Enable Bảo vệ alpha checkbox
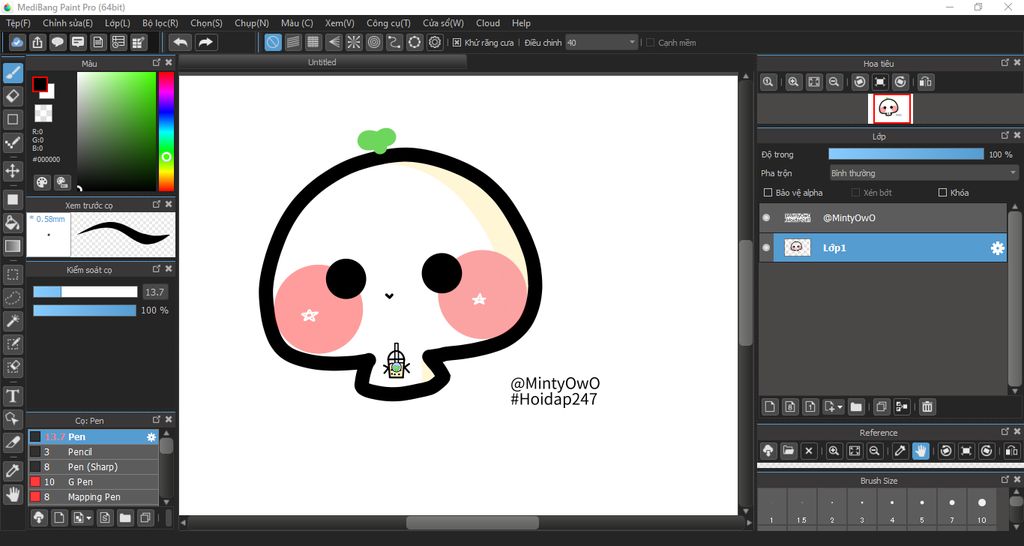 point(768,193)
